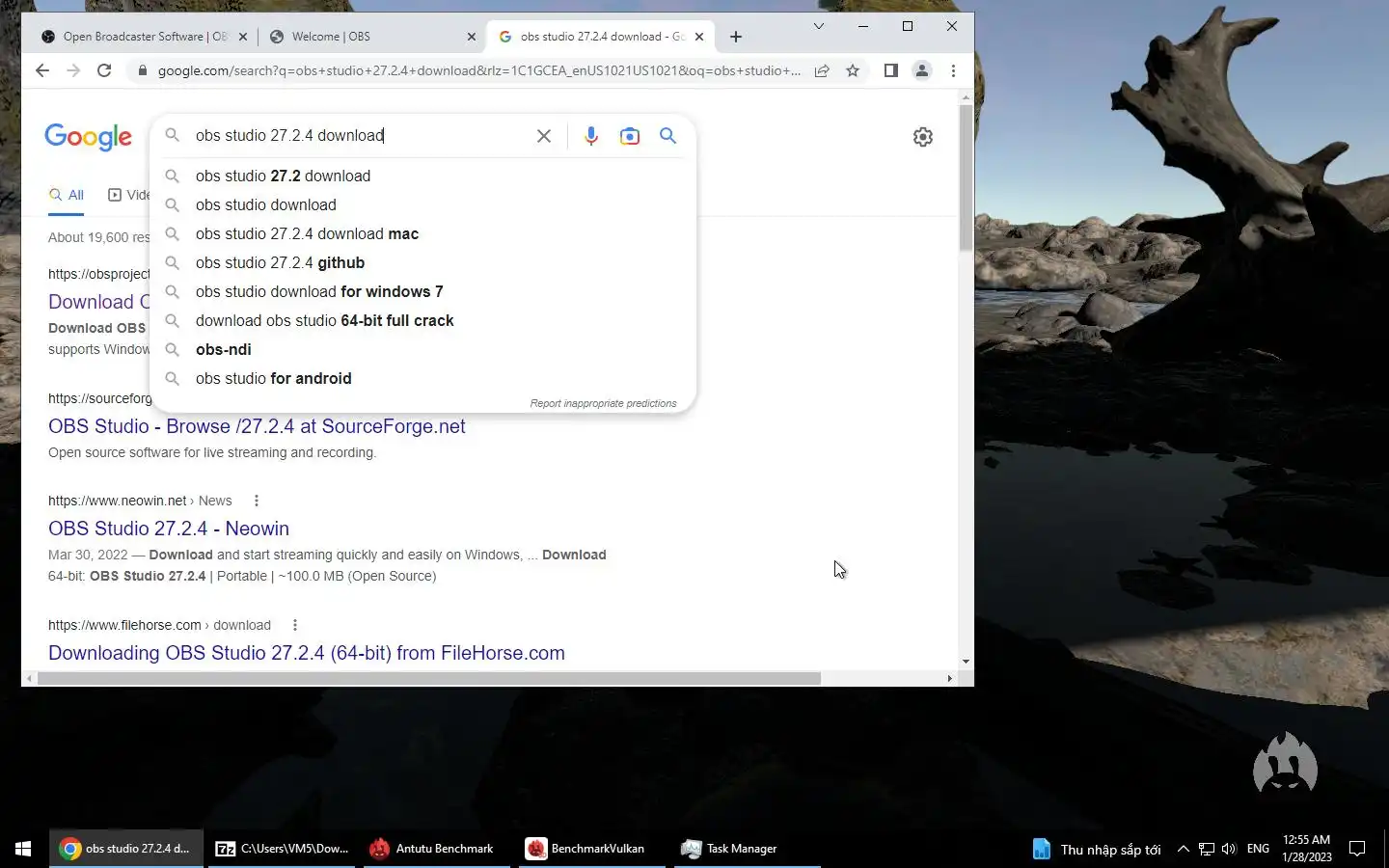Click the horizontal scrollbar thumb

[428, 679]
